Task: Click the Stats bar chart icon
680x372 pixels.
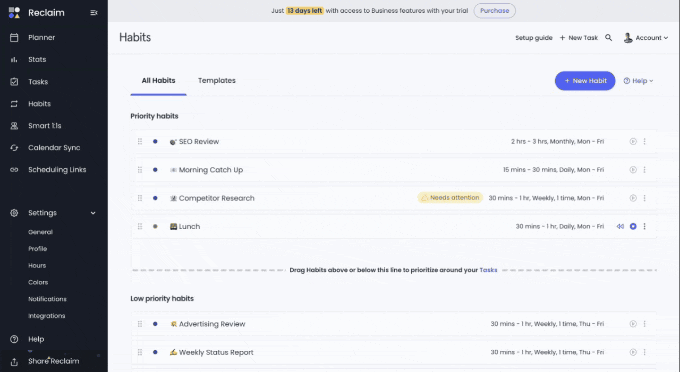Action: [x=14, y=59]
